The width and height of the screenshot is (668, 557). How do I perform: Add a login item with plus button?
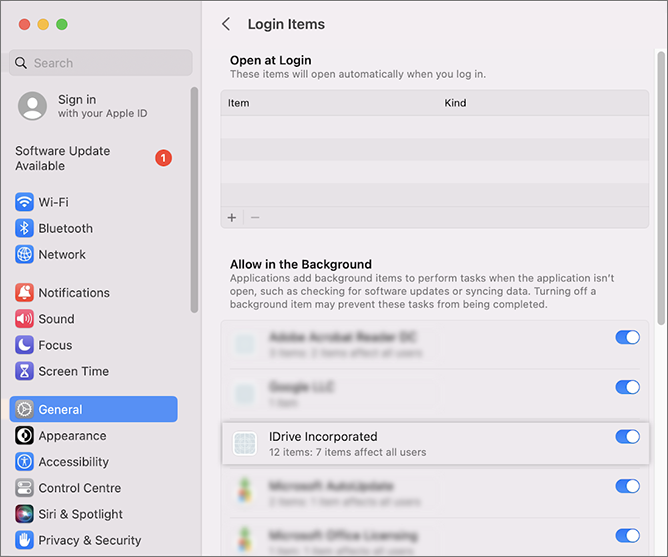(x=232, y=217)
